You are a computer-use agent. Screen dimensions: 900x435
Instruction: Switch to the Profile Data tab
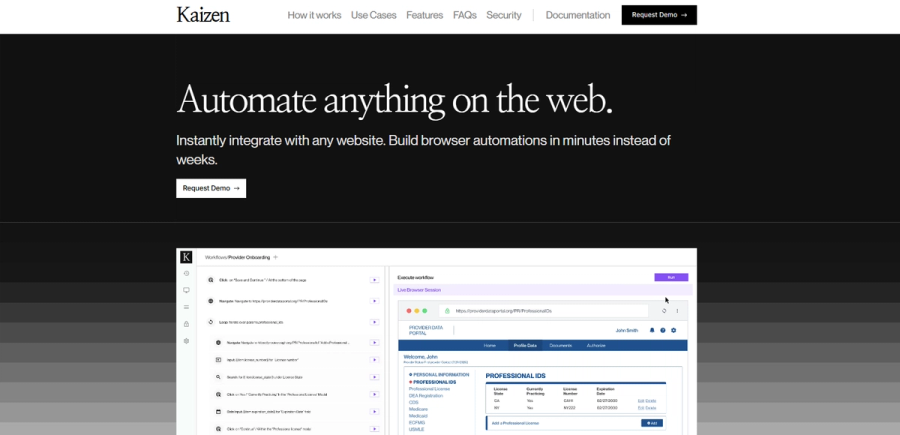(525, 345)
